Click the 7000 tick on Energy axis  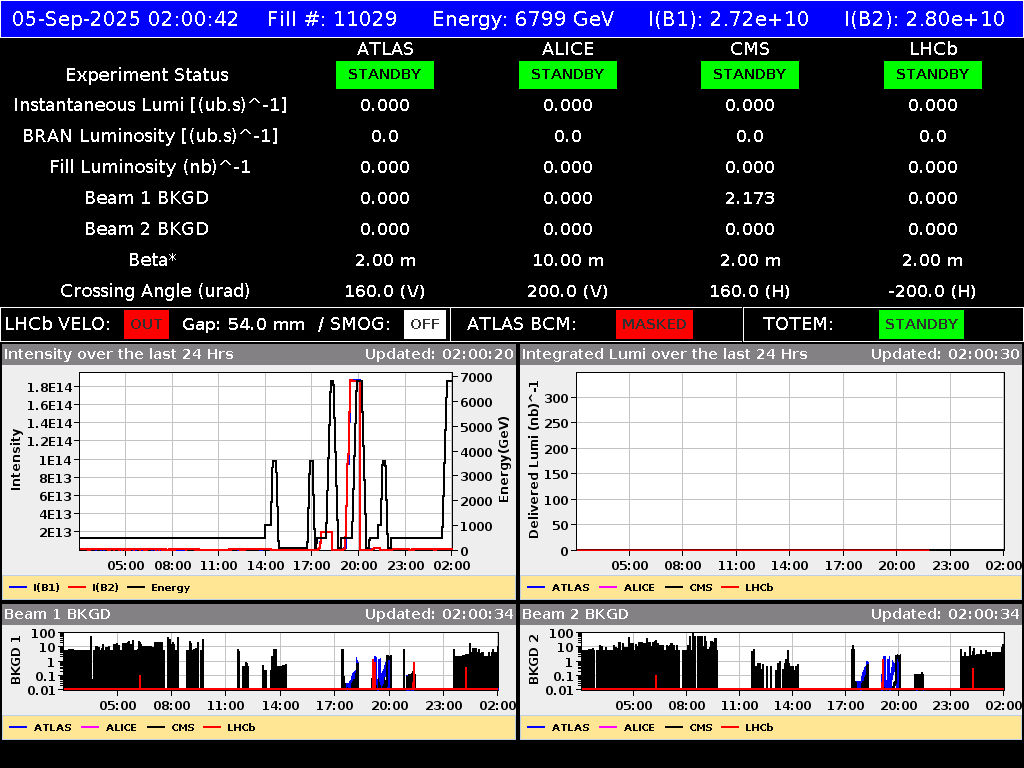(476, 377)
